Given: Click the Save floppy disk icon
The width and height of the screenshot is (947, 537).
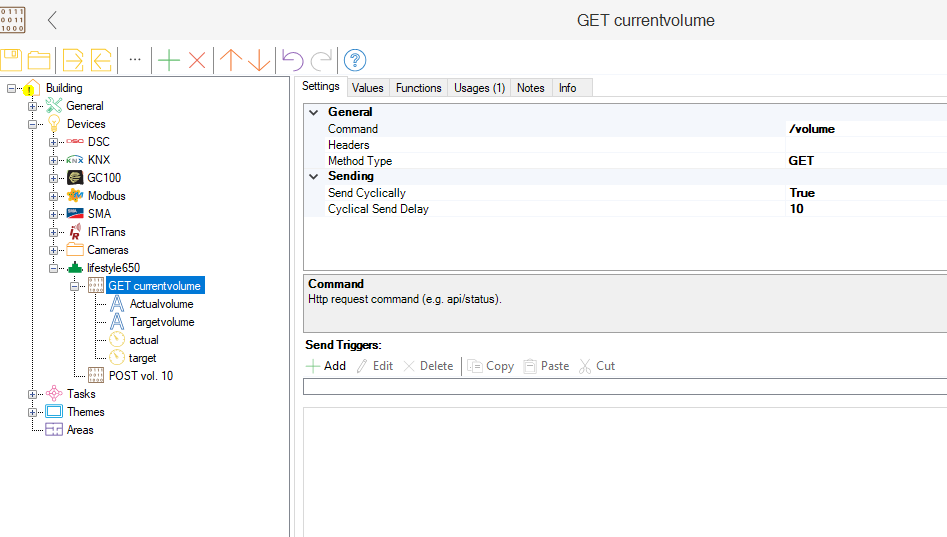Looking at the screenshot, I should 11,60.
